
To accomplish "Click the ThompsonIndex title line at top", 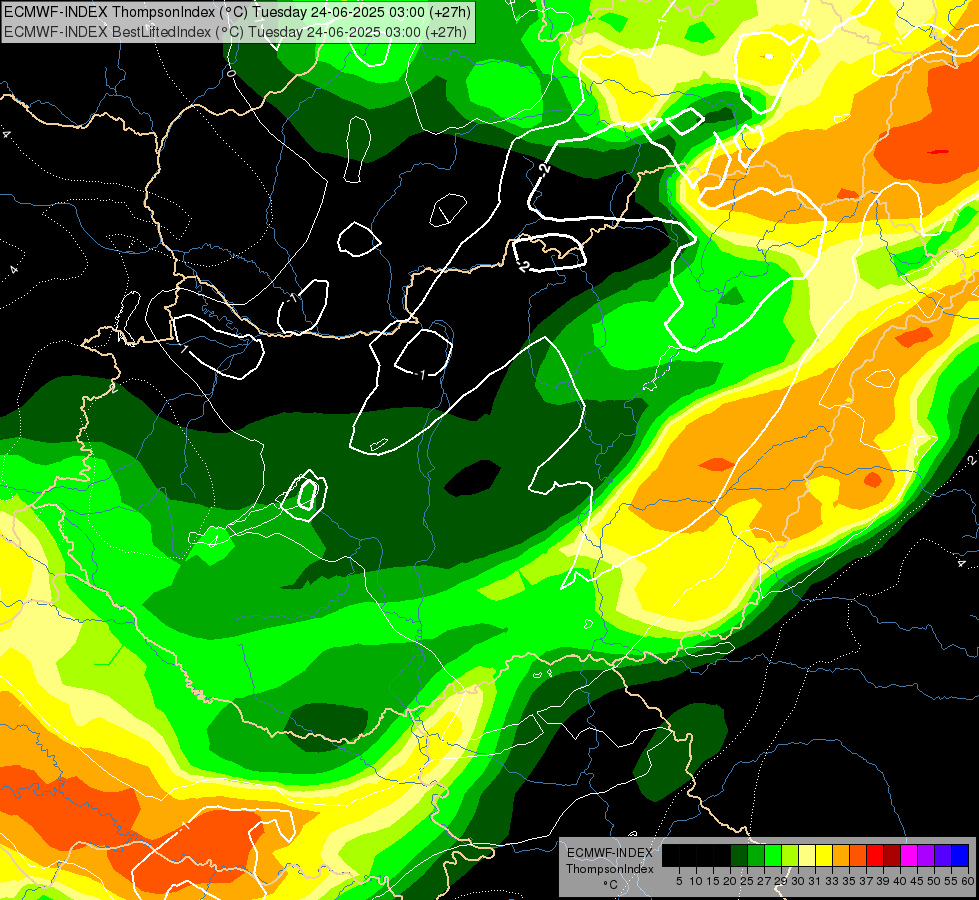I will point(236,11).
